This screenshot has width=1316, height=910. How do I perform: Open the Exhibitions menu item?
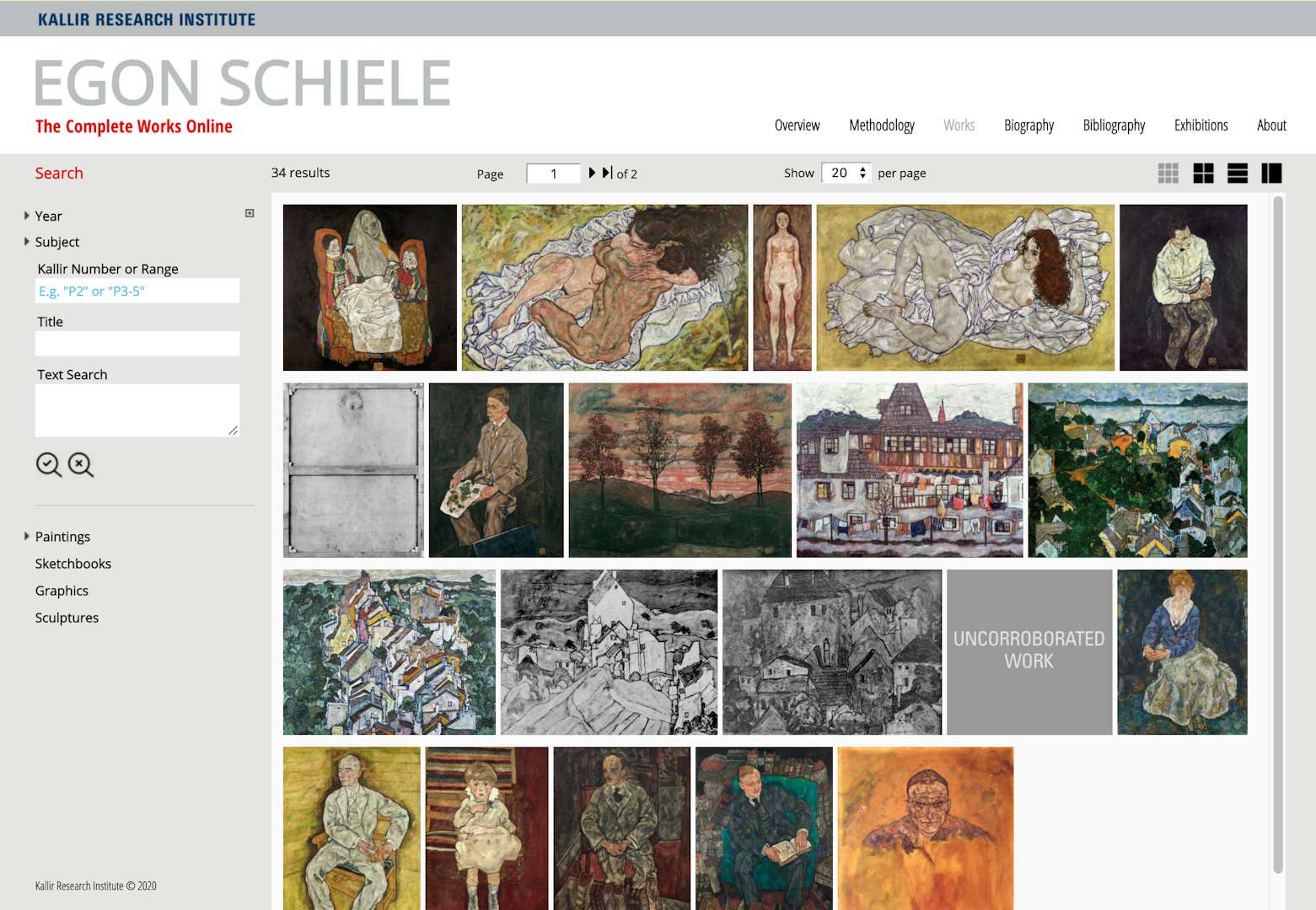1201,126
